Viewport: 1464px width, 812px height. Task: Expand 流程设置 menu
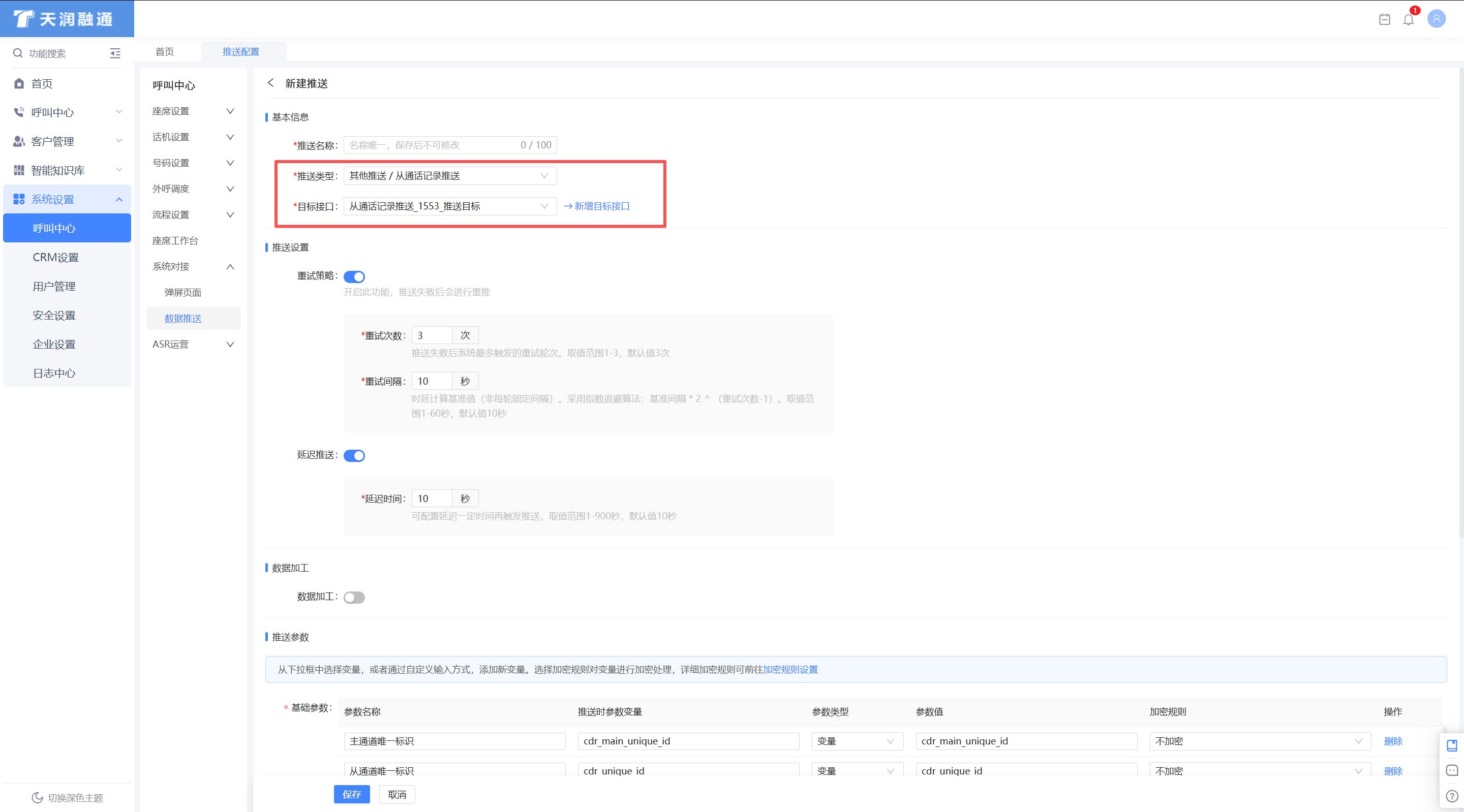[x=193, y=215]
